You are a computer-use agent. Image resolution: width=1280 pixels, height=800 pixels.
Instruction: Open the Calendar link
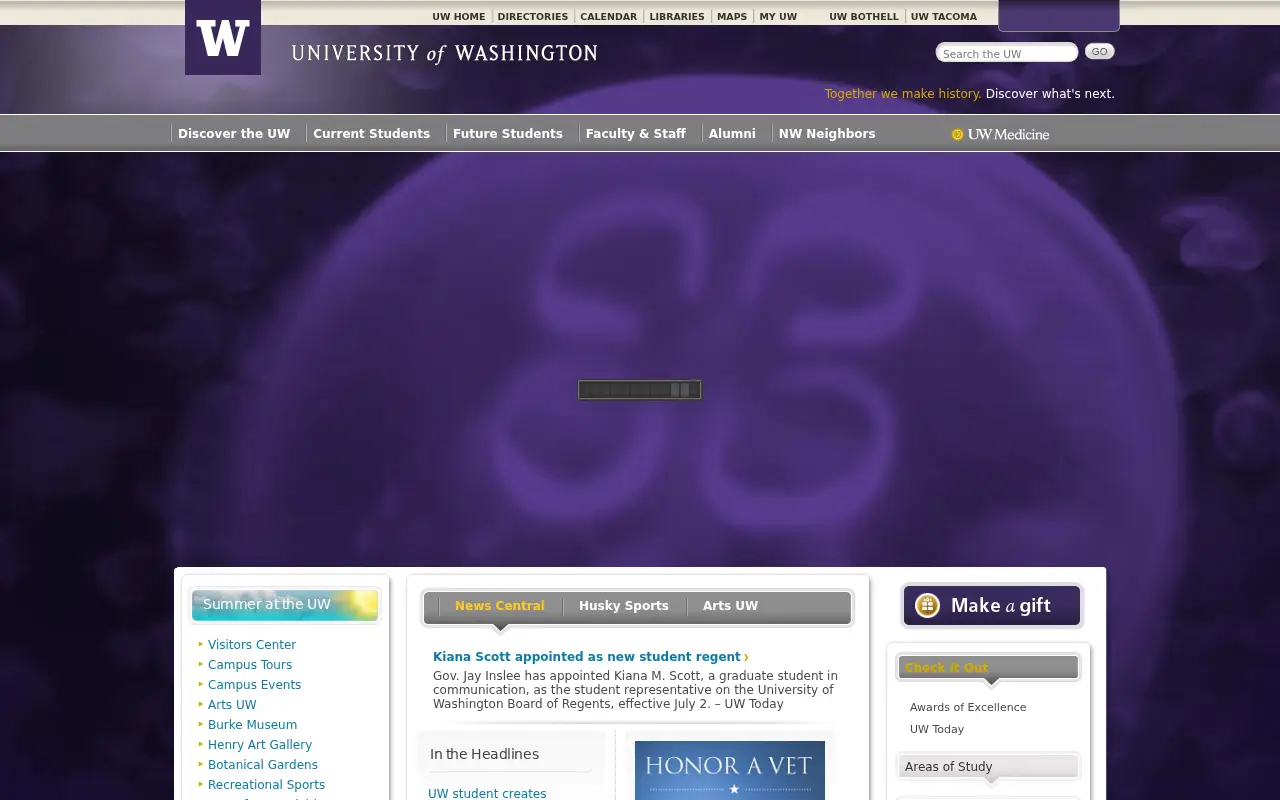608,17
